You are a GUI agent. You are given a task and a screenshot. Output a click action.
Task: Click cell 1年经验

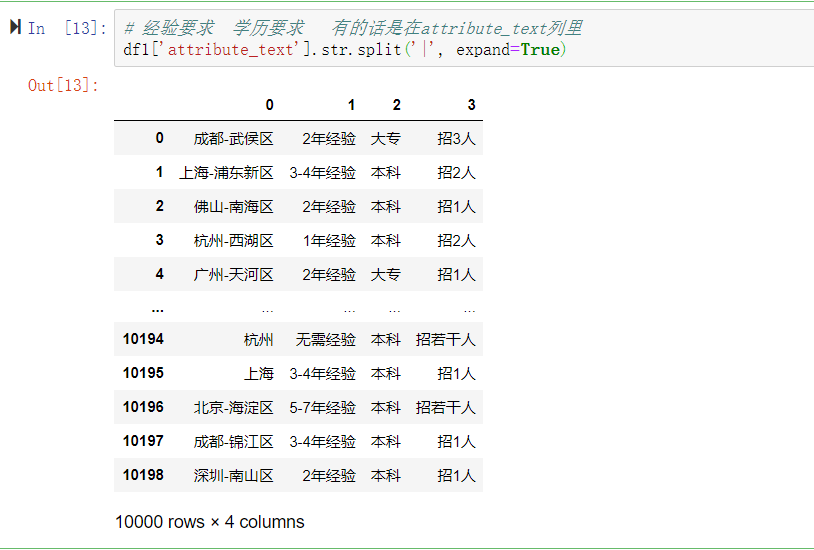[x=329, y=240]
